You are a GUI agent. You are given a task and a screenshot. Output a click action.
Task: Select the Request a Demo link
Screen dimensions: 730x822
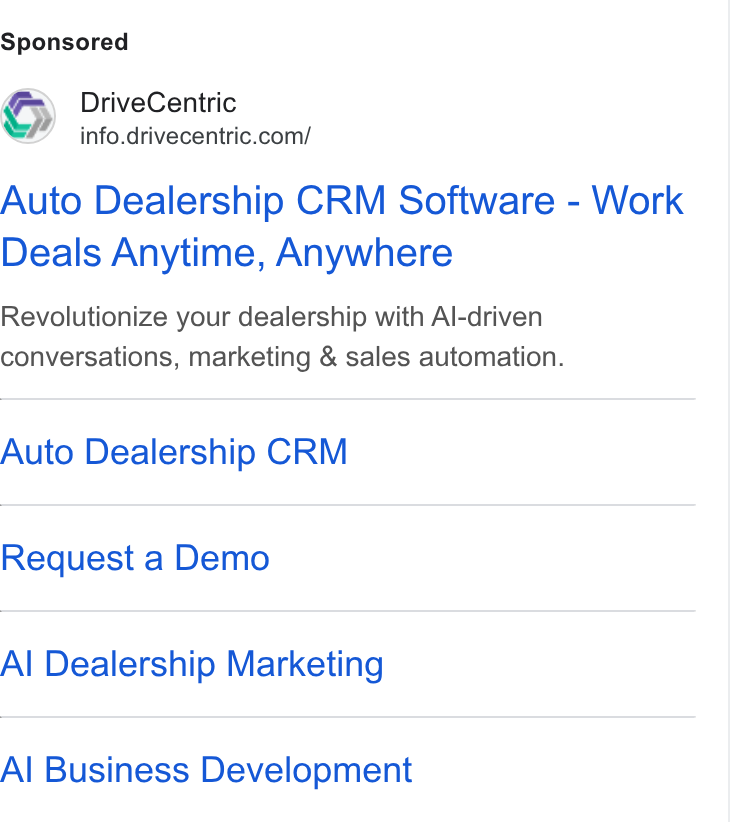point(135,558)
